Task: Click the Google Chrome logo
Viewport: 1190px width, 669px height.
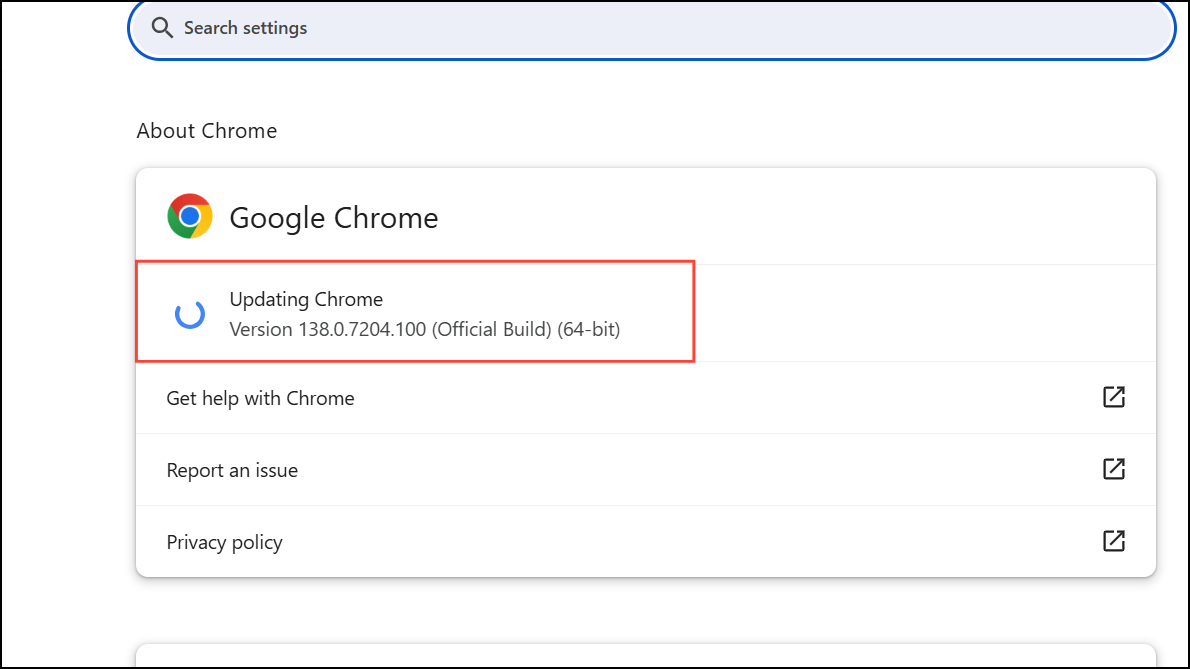Action: point(190,217)
